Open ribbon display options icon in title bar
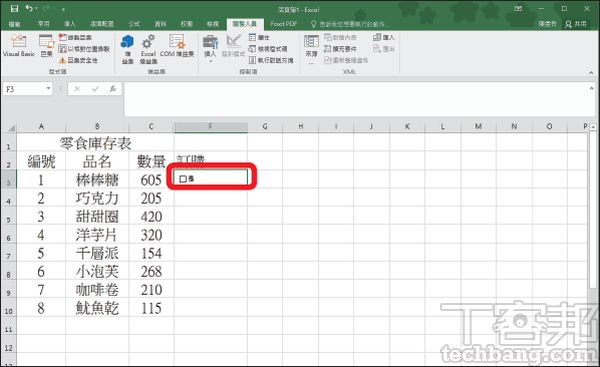 pos(518,8)
